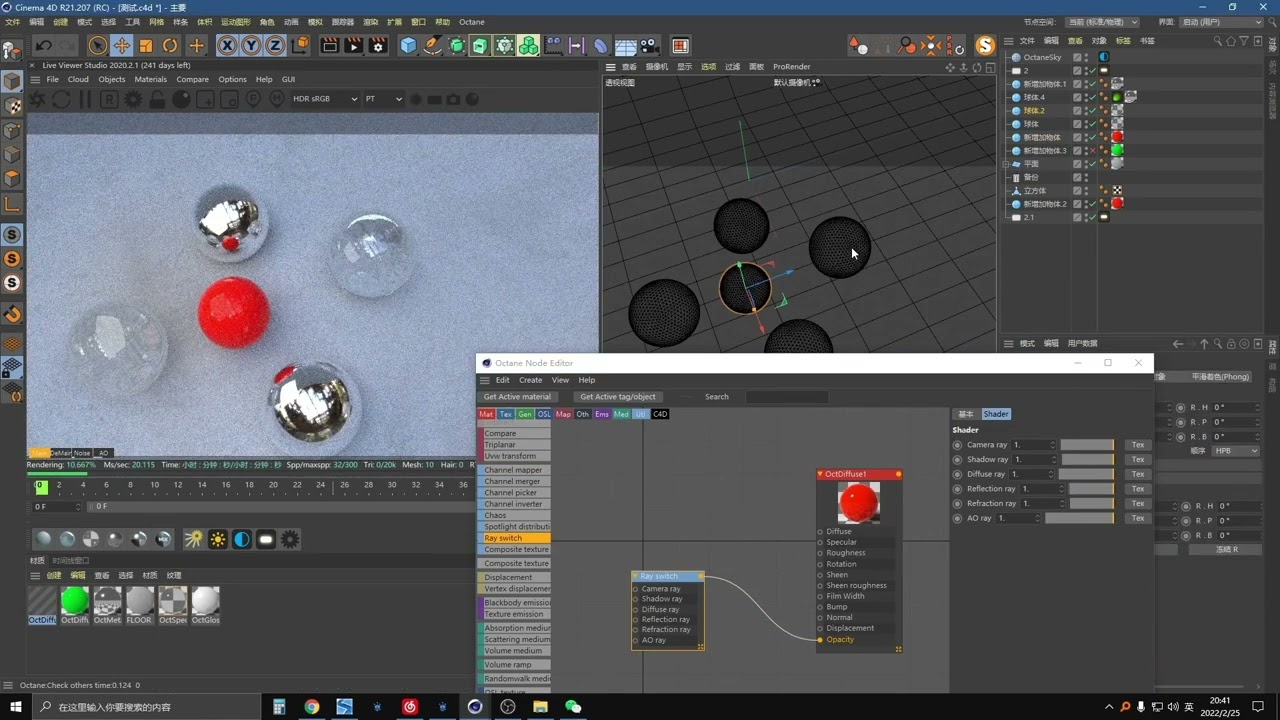Image resolution: width=1280 pixels, height=720 pixels.
Task: Click Node Editor Search field
Action: pos(787,397)
